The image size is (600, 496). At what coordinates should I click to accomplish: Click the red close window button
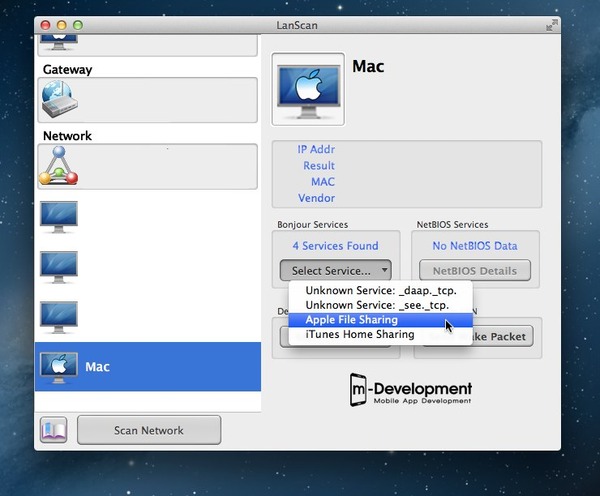point(45,25)
